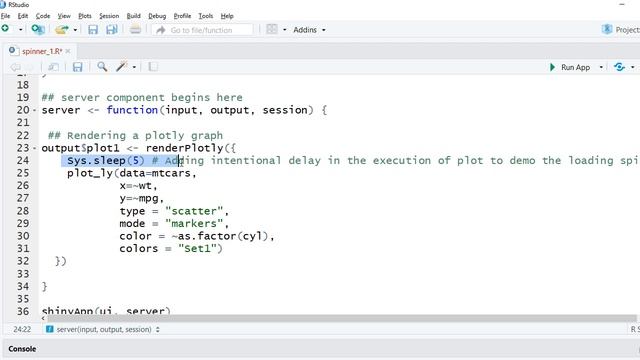The width and height of the screenshot is (640, 360).
Task: Open the publish options dropdown arrow
Action: click(x=633, y=67)
